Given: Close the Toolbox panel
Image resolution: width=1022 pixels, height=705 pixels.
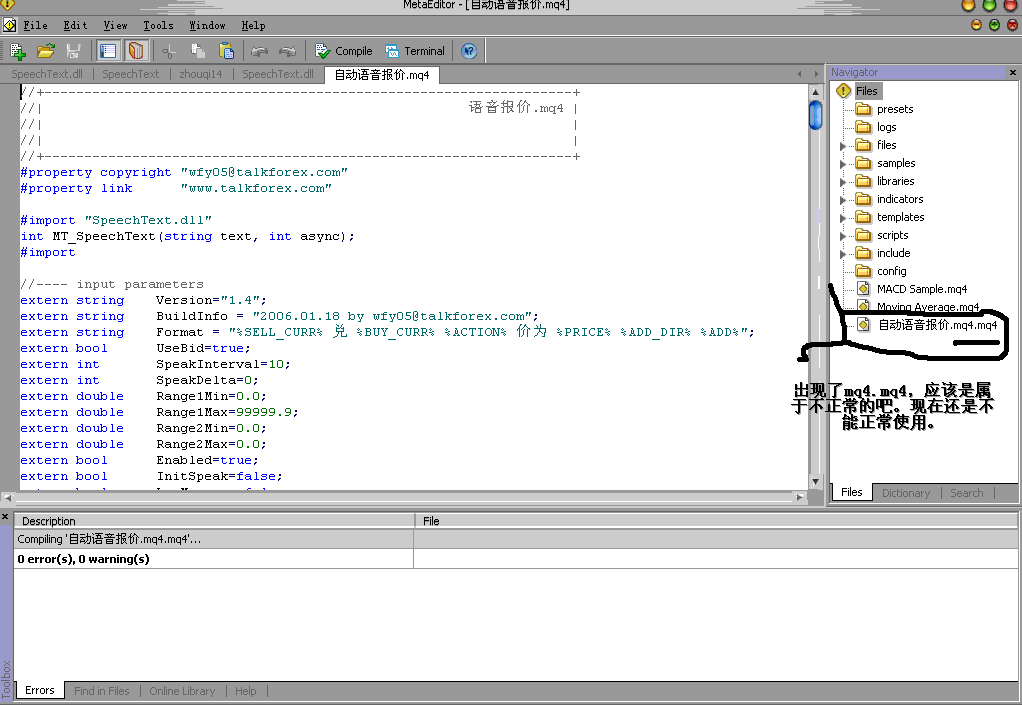Looking at the screenshot, I should point(5,517).
